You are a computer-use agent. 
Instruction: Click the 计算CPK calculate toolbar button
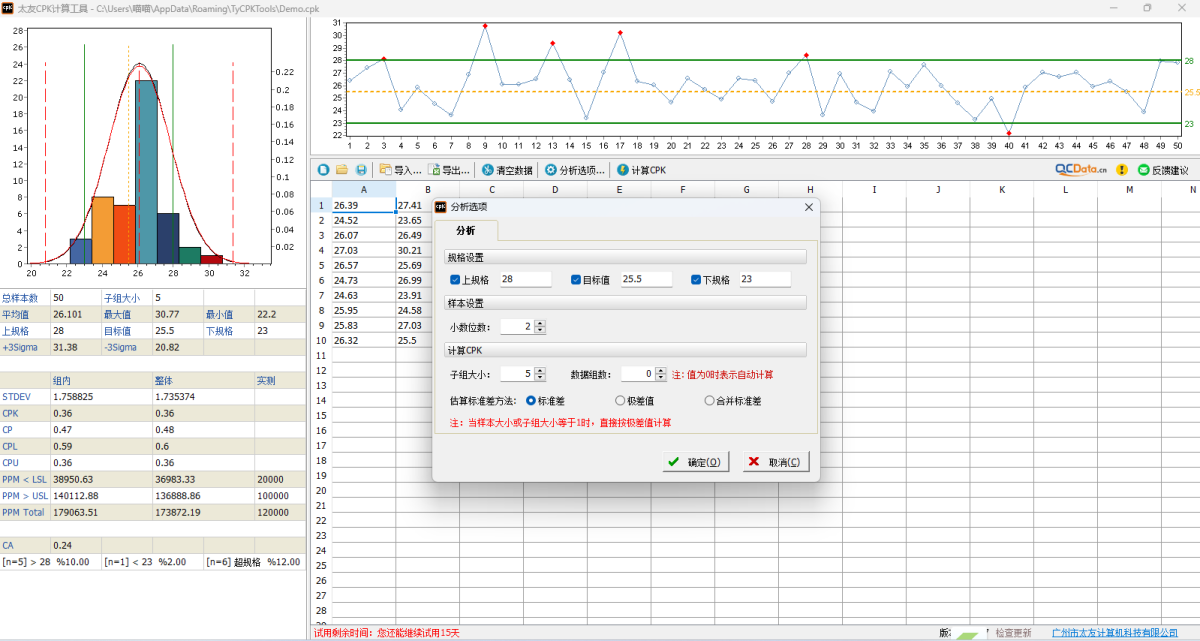(x=642, y=170)
